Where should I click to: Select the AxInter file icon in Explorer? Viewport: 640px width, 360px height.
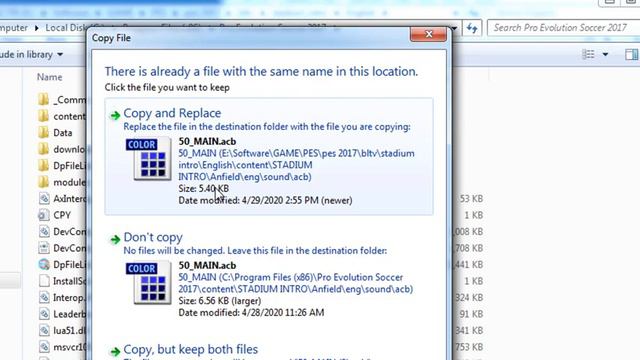tap(44, 198)
